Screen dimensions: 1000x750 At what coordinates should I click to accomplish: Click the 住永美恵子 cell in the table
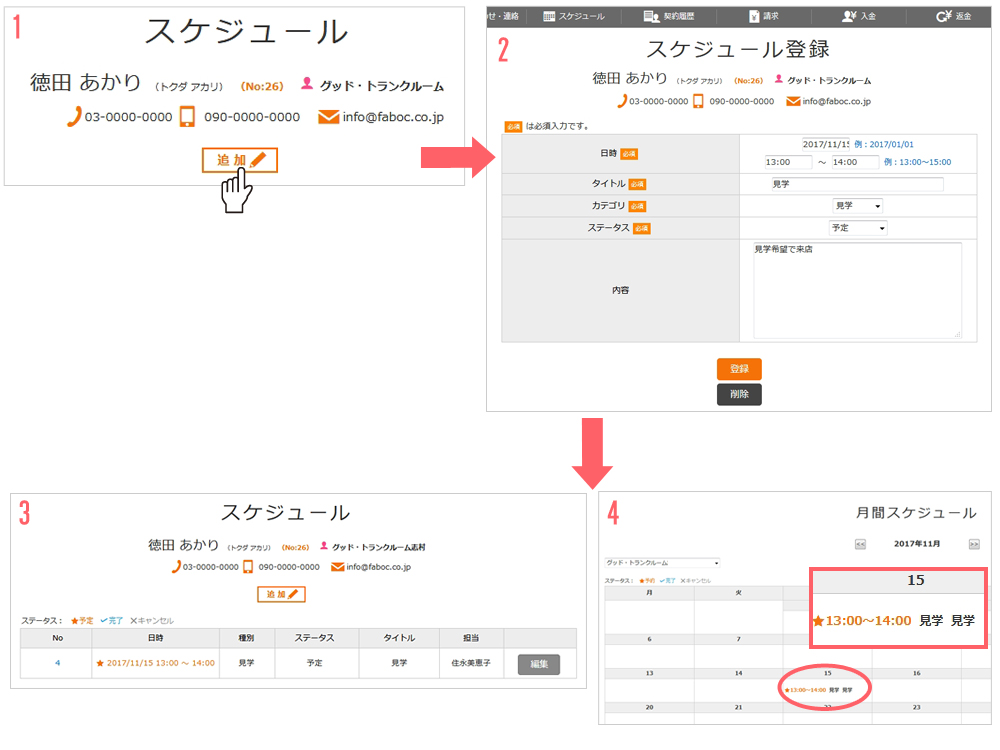click(471, 663)
